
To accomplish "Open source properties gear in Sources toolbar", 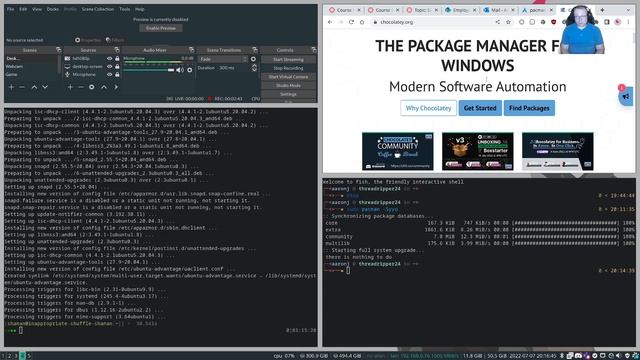I will point(92,87).
